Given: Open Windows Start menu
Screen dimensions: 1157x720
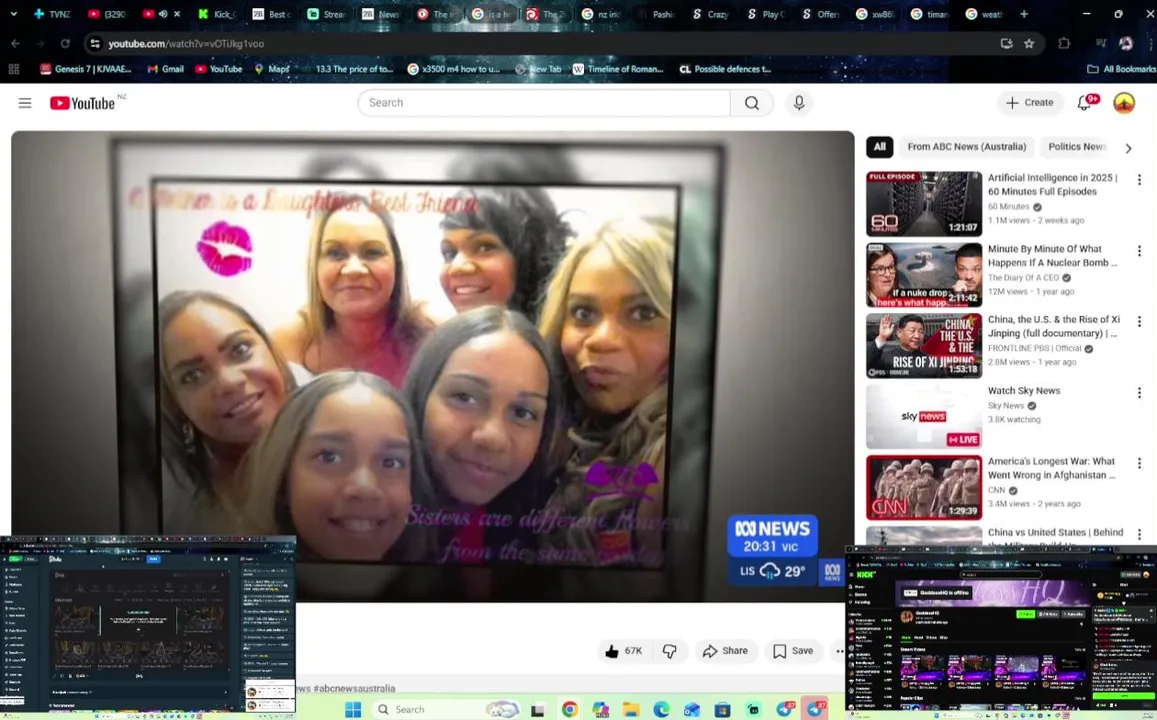Looking at the screenshot, I should pos(353,709).
